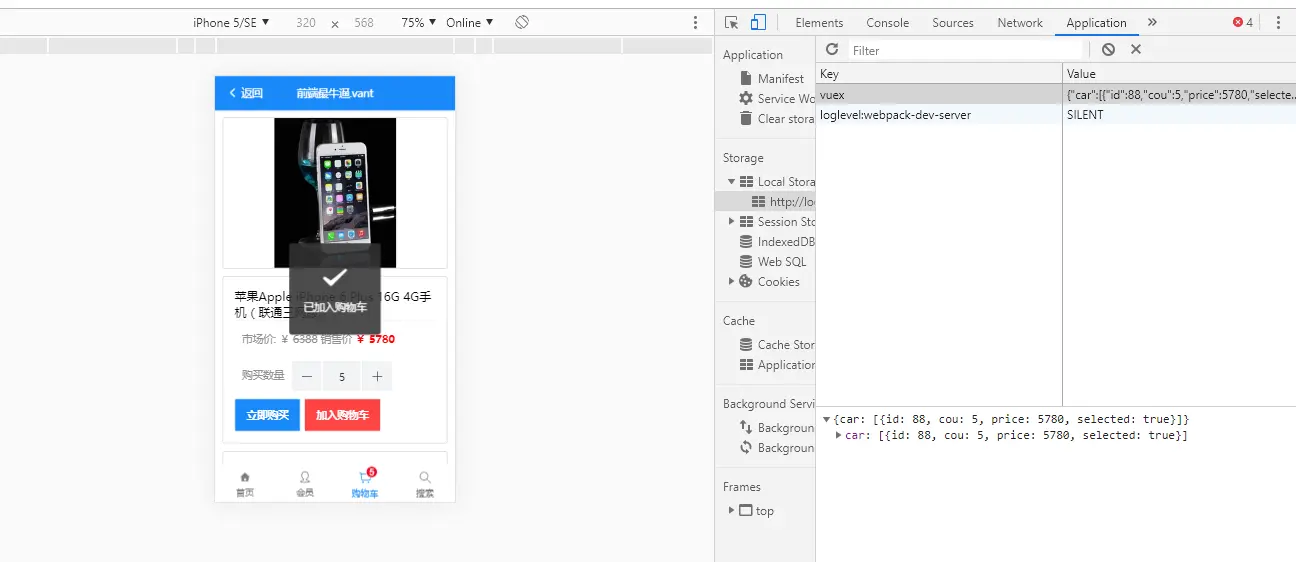Viewport: 1296px width, 562px height.
Task: Click the device height field 568
Action: [x=364, y=22]
